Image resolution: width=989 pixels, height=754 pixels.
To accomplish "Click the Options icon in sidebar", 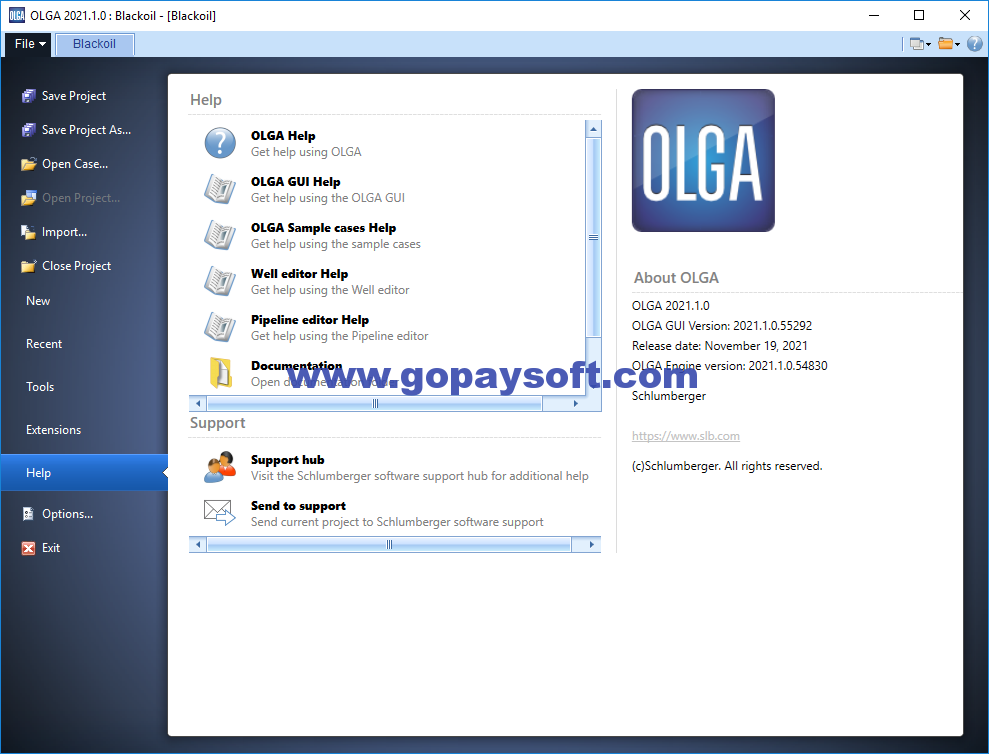I will [28, 514].
